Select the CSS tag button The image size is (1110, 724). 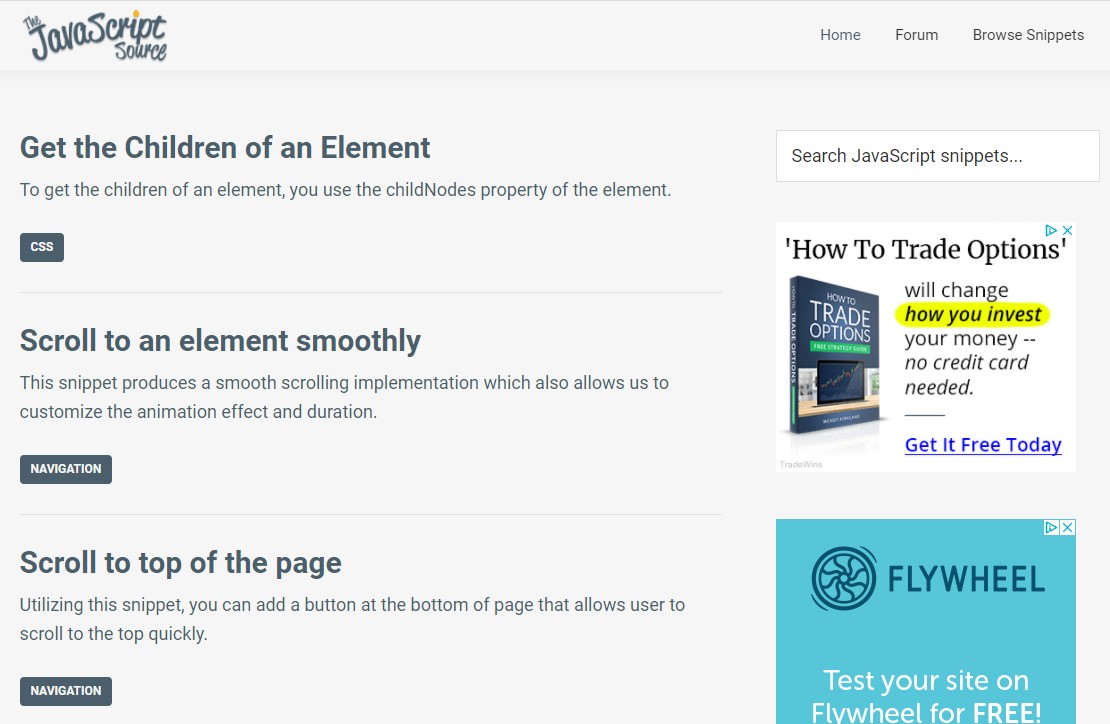(x=42, y=247)
